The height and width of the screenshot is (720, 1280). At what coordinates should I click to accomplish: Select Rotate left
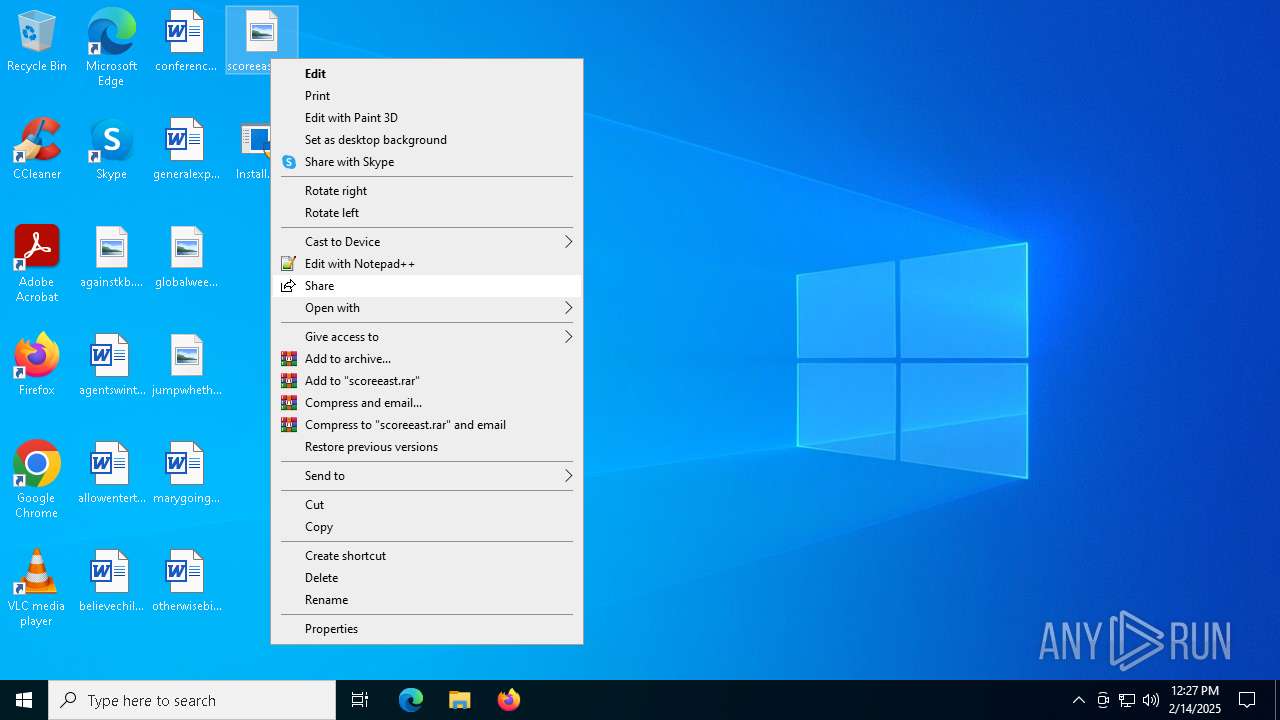point(427,213)
